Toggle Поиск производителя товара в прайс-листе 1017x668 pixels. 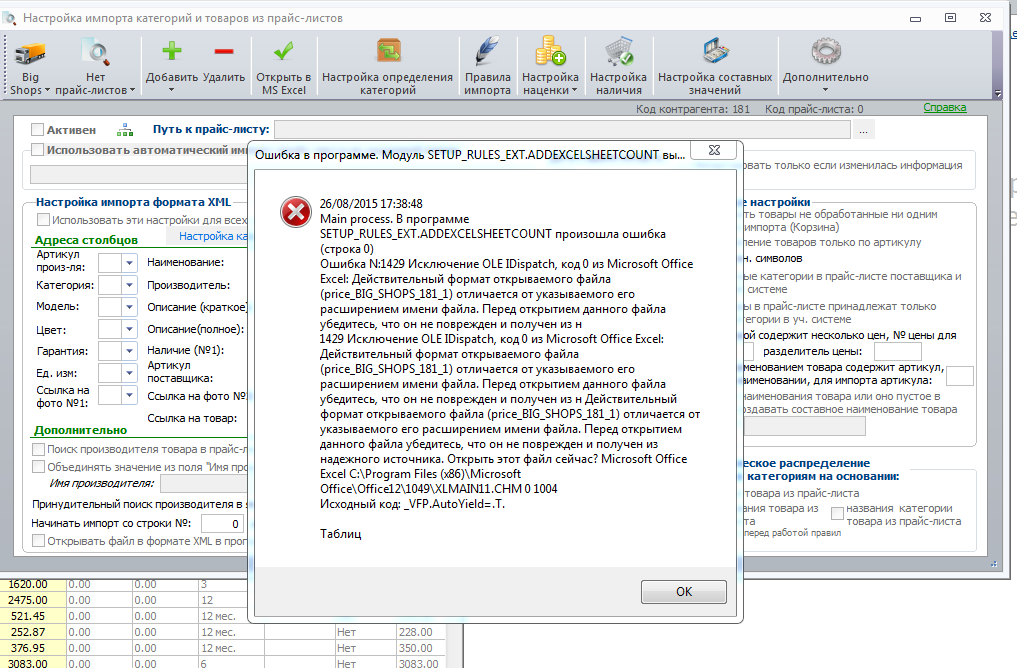[x=38, y=449]
